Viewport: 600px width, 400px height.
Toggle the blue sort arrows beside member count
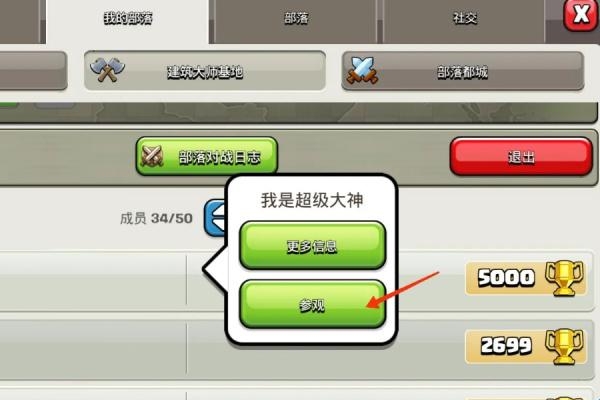click(216, 217)
